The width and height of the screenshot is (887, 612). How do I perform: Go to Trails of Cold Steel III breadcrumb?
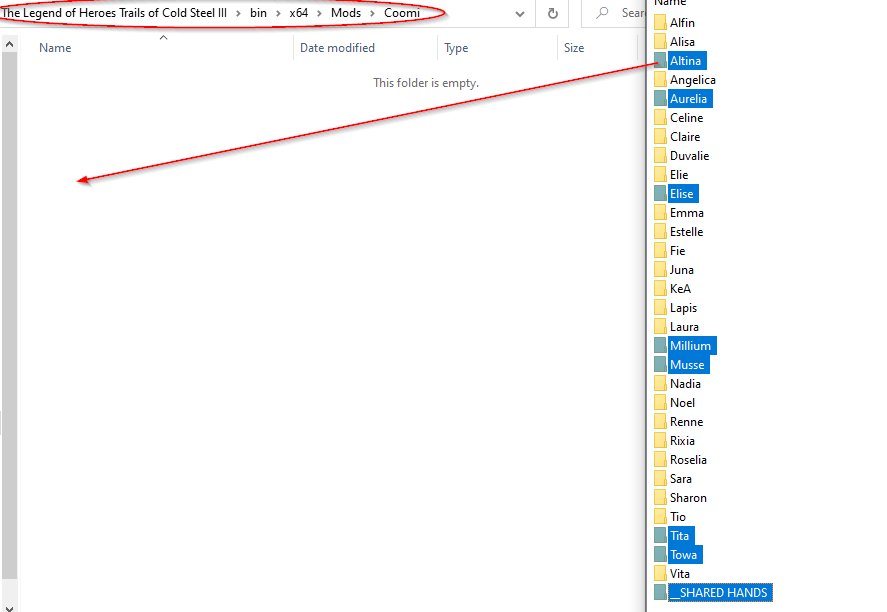[114, 12]
